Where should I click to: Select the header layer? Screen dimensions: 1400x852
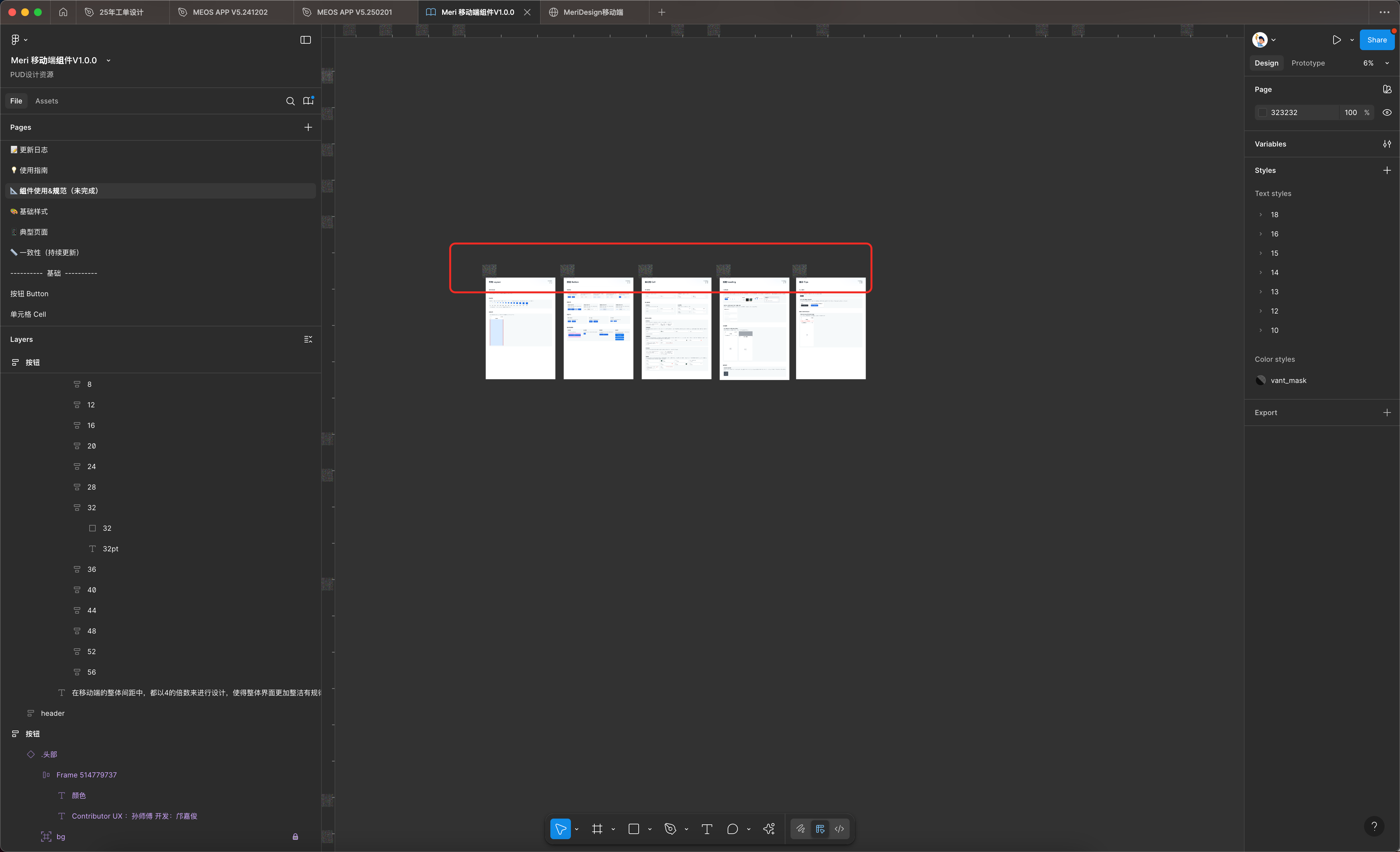53,713
